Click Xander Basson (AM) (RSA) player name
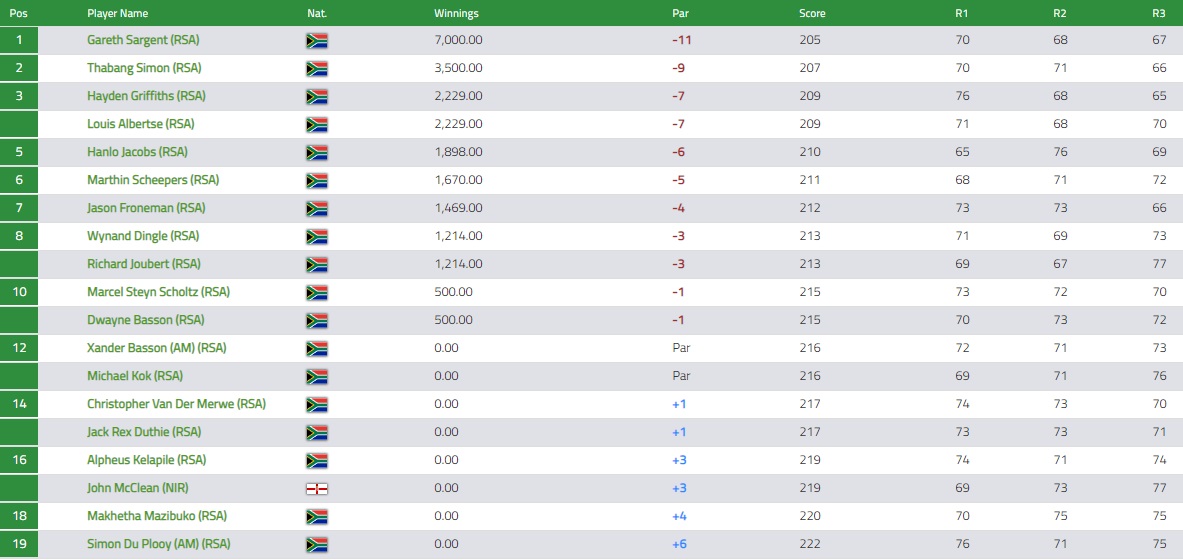 pyautogui.click(x=157, y=348)
